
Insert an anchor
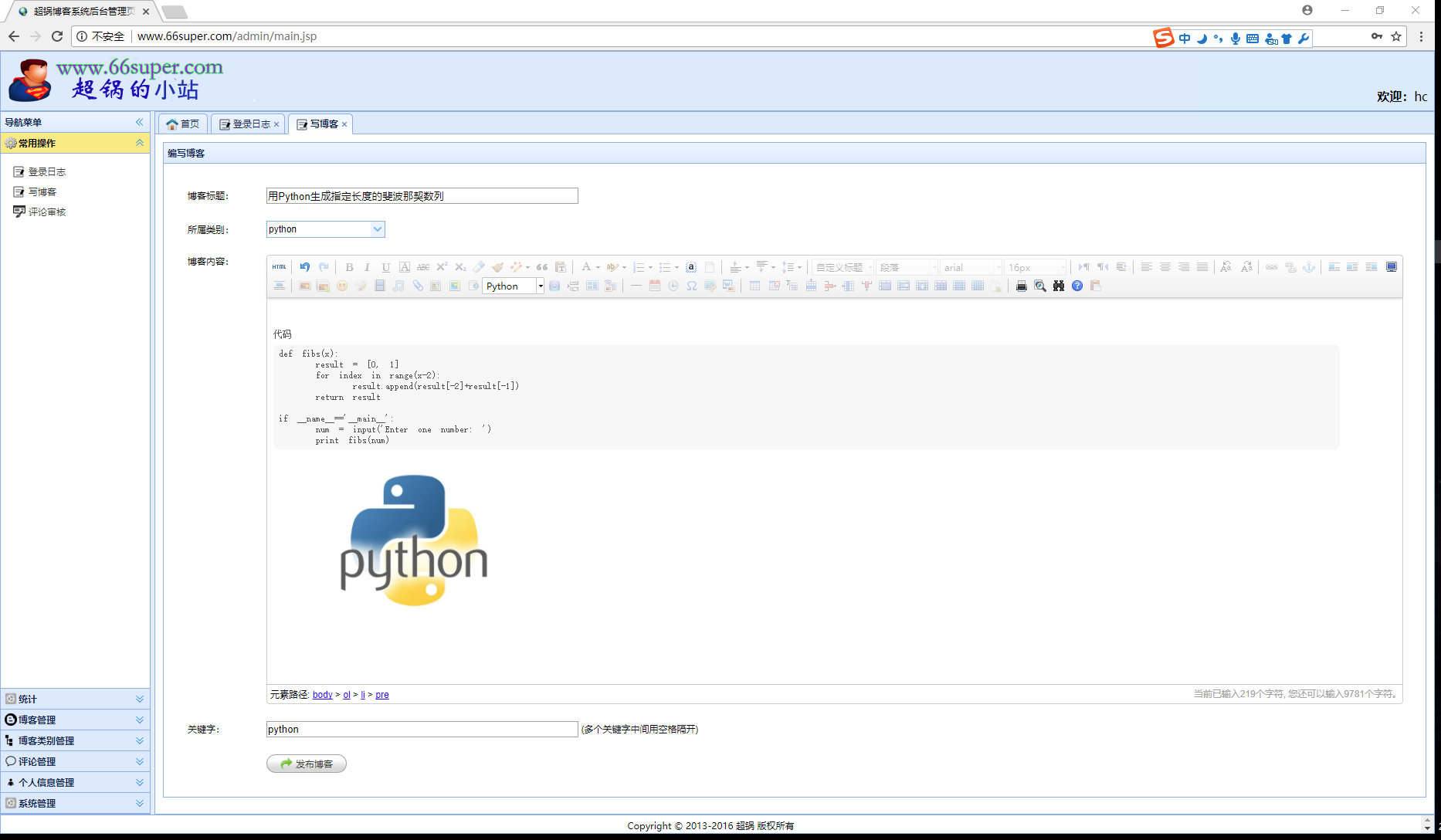click(x=1308, y=267)
